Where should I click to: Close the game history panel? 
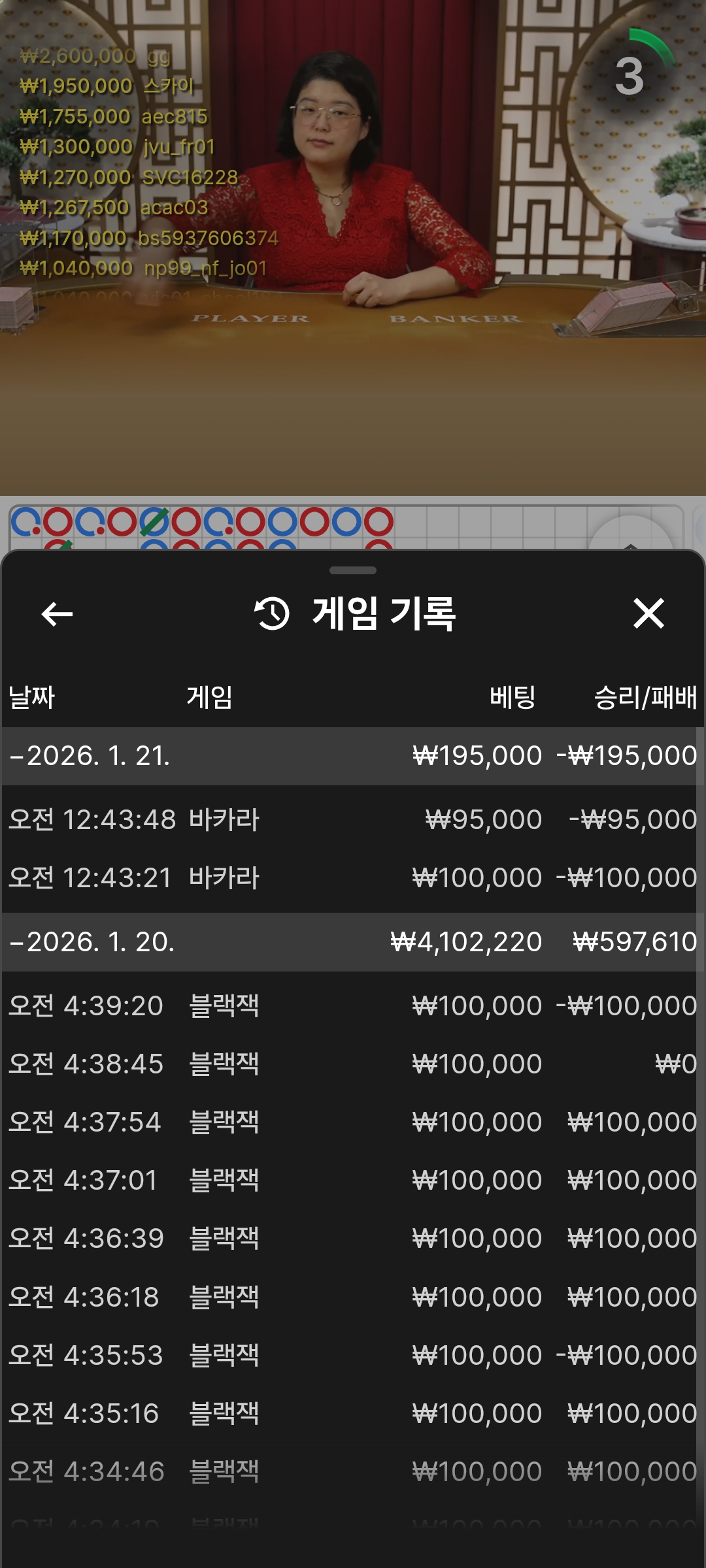click(x=648, y=614)
